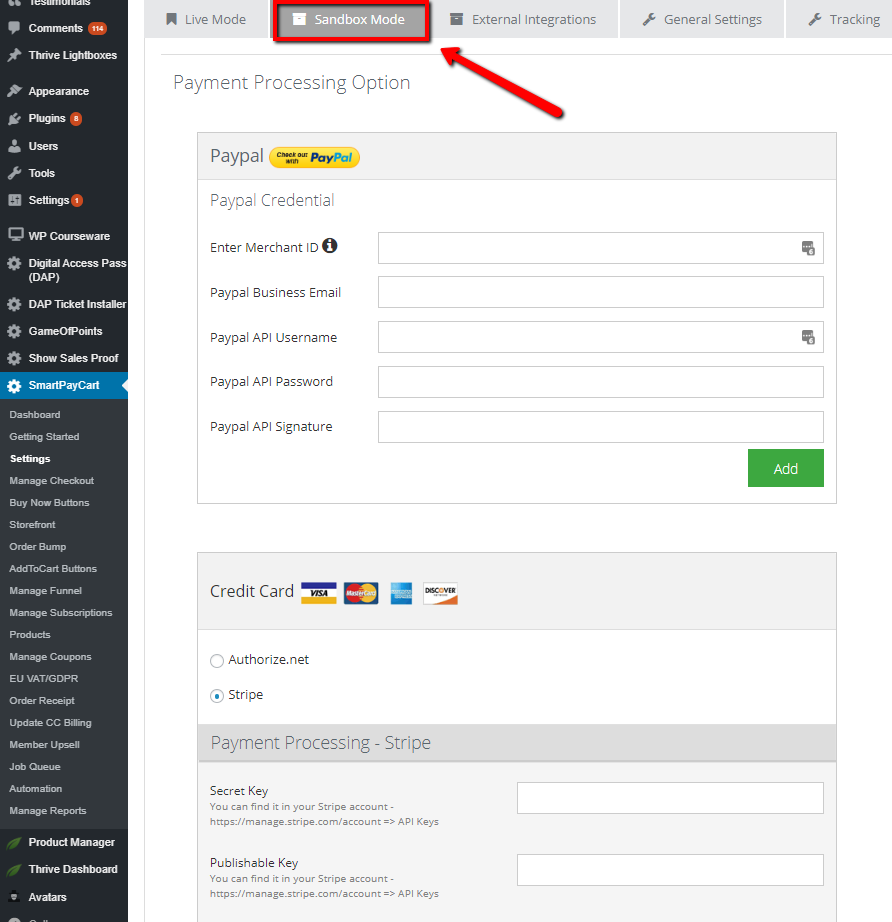Open EU VAT/GDPR sidebar link
This screenshot has width=892, height=922.
(x=44, y=679)
